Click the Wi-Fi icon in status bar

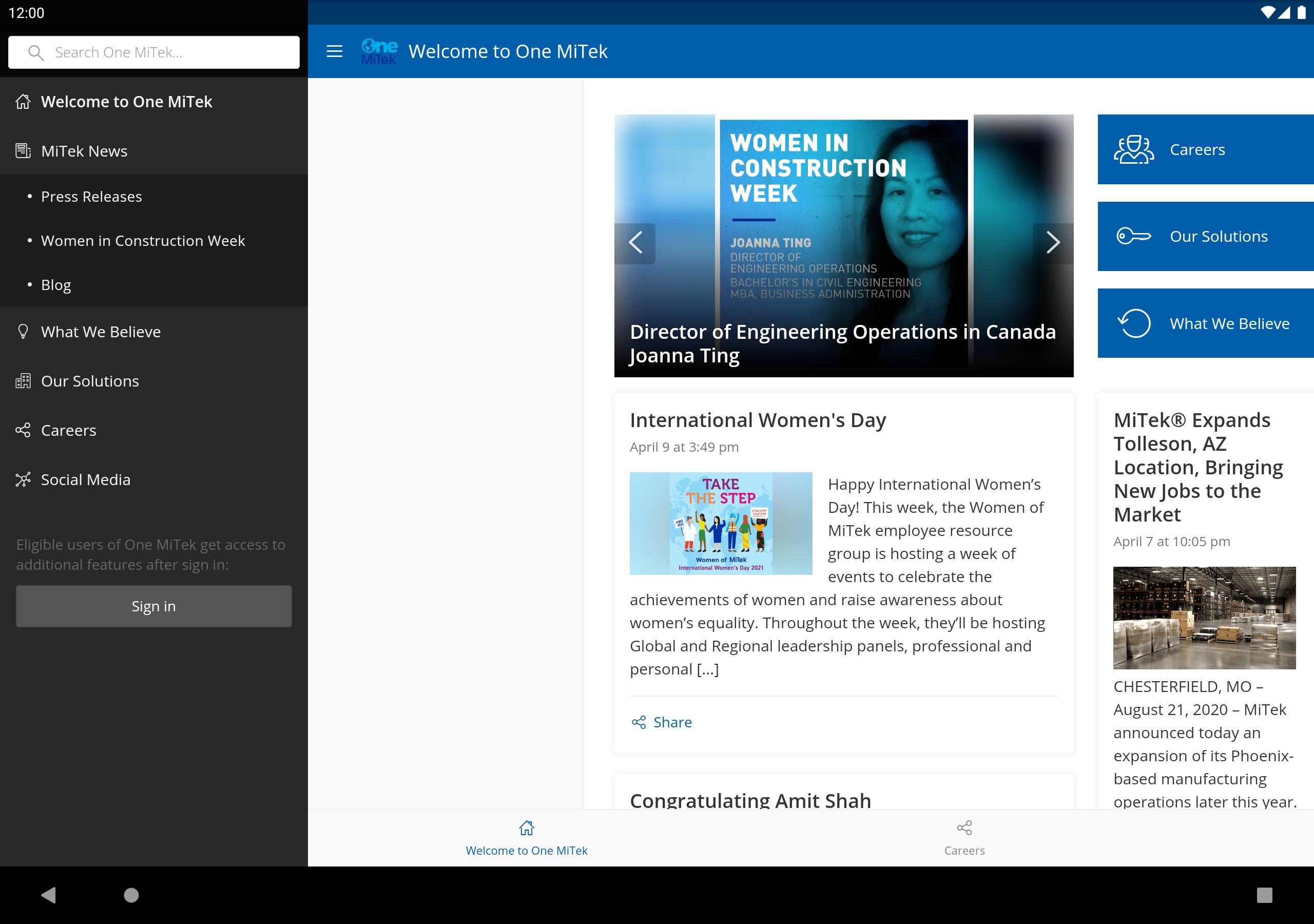tap(1268, 13)
